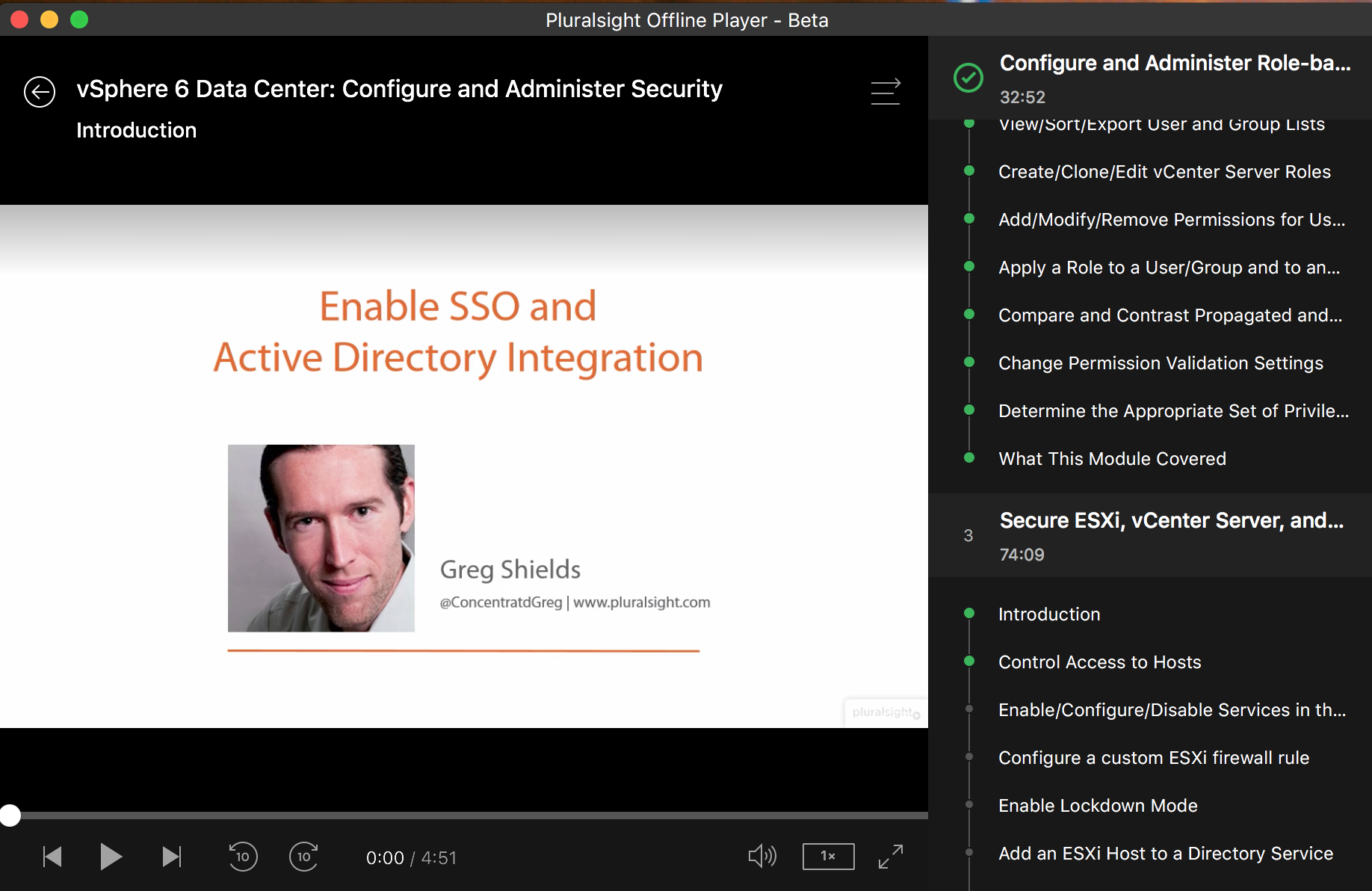Minimize the Pluralsight player window
This screenshot has height=891, width=1372.
click(49, 19)
